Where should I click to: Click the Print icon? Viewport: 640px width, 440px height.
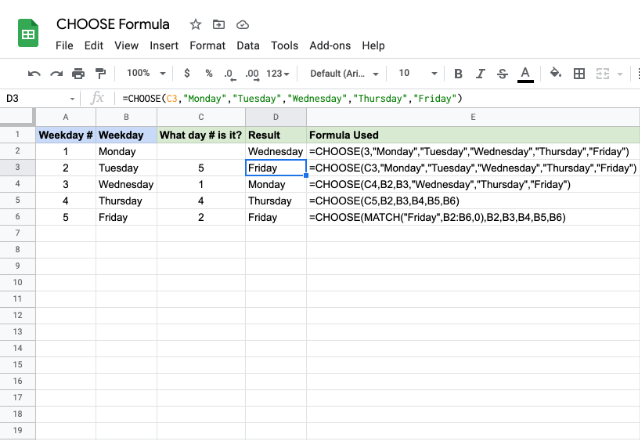pyautogui.click(x=78, y=73)
